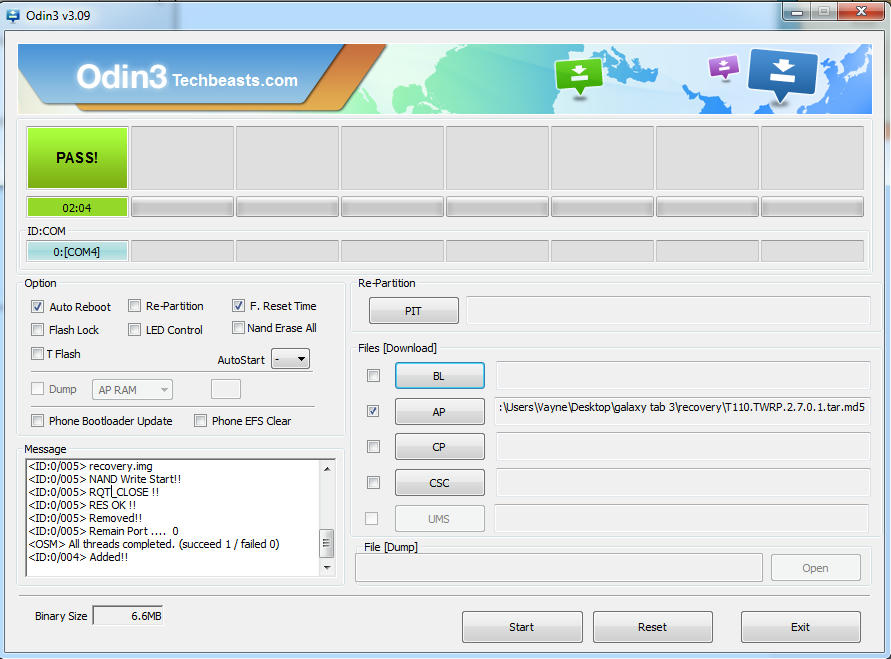Click the BL file path field
Image resolution: width=891 pixels, height=659 pixels.
(x=682, y=376)
